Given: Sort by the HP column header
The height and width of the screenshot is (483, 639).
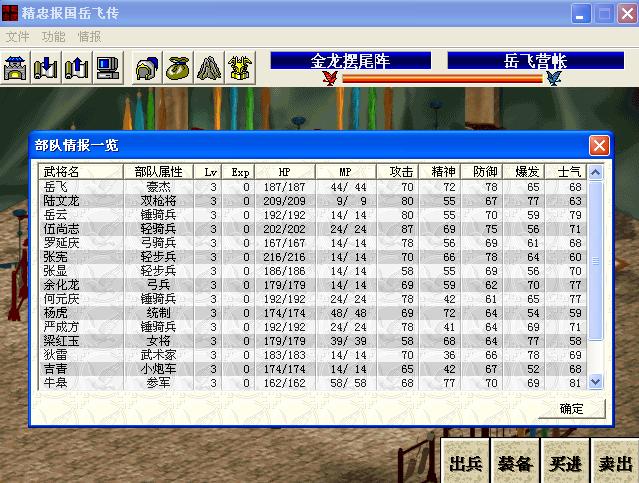Looking at the screenshot, I should click(x=284, y=172).
